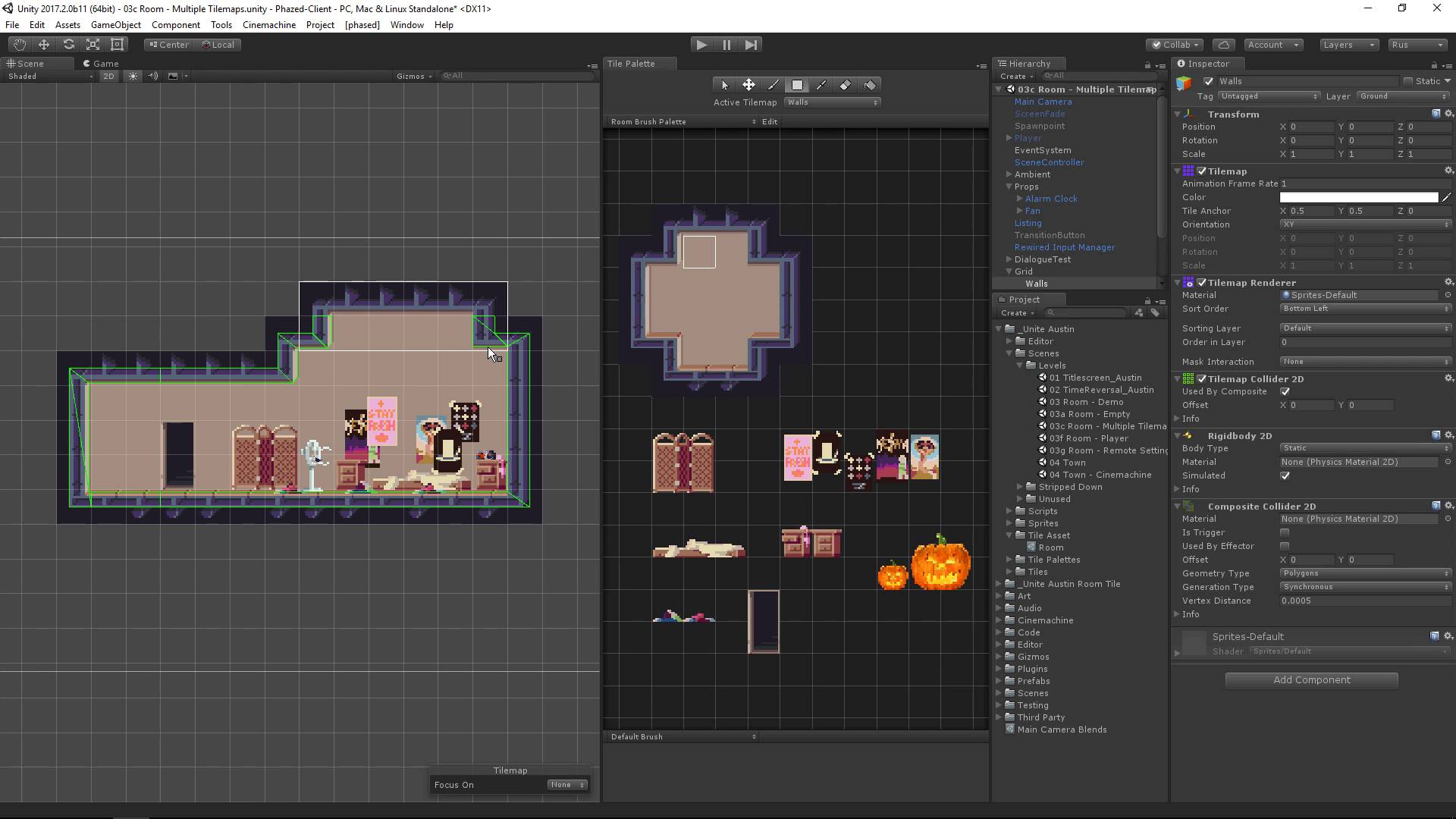Open the Active Tilemap dropdown
The width and height of the screenshot is (1456, 819).
click(x=832, y=102)
